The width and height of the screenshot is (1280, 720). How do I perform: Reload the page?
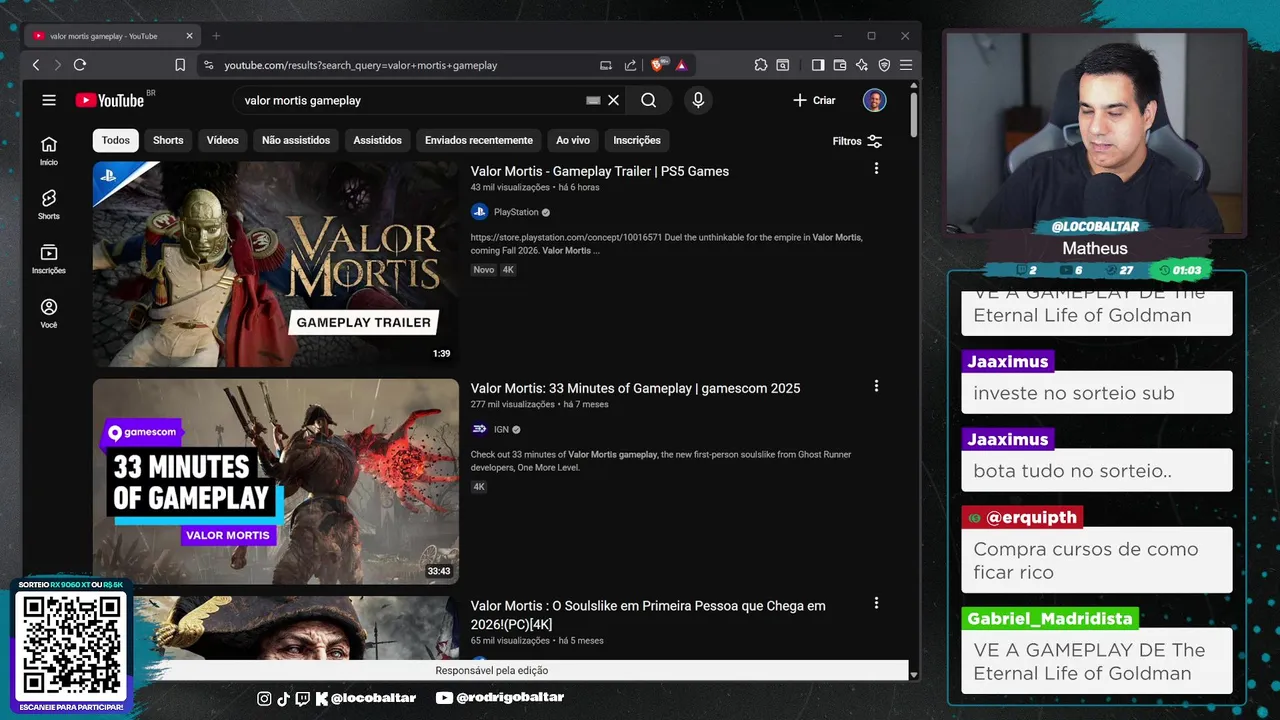point(80,65)
